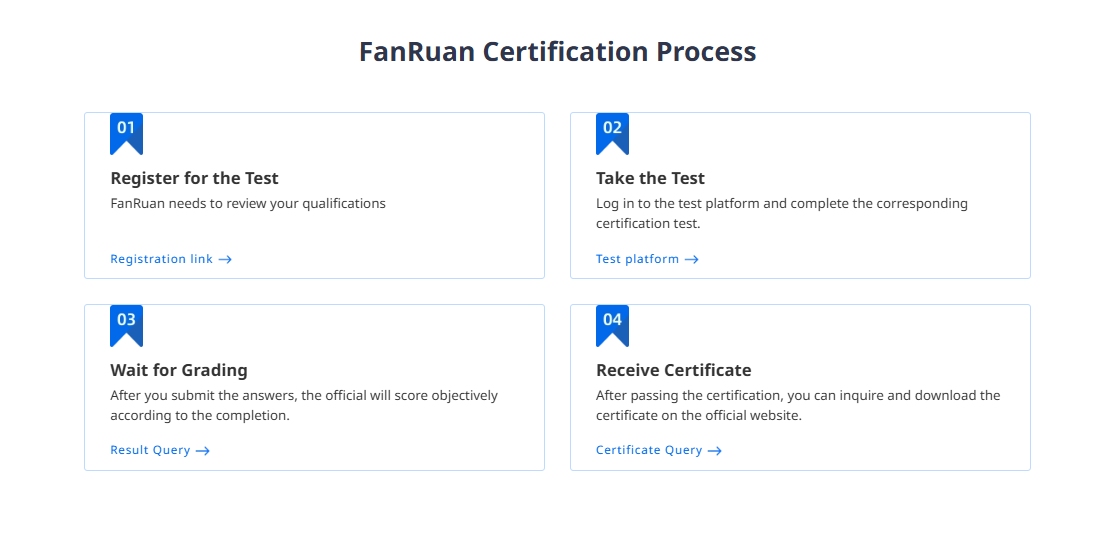The height and width of the screenshot is (547, 1103).
Task: Click the arrow beside Test platform
Action: (691, 260)
